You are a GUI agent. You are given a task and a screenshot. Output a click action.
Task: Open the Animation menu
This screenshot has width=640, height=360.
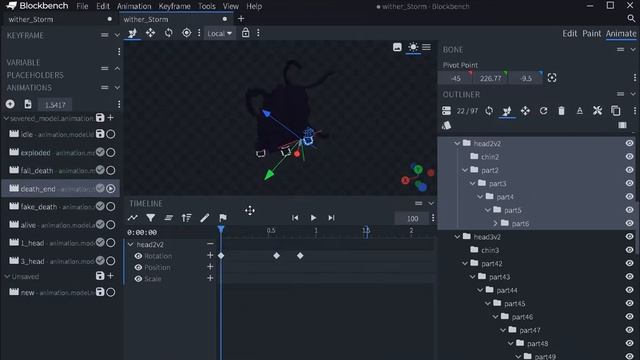(x=134, y=6)
